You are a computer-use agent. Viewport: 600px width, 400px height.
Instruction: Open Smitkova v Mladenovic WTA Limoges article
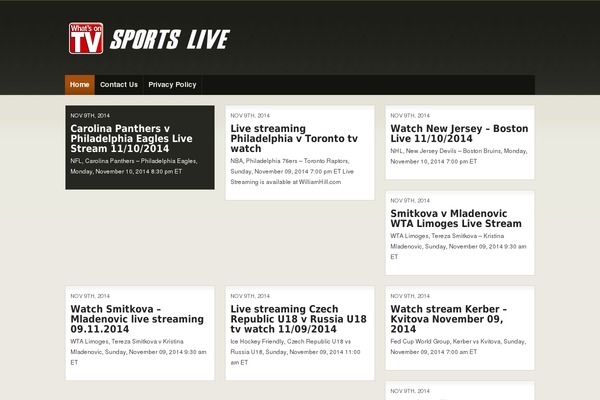456,219
